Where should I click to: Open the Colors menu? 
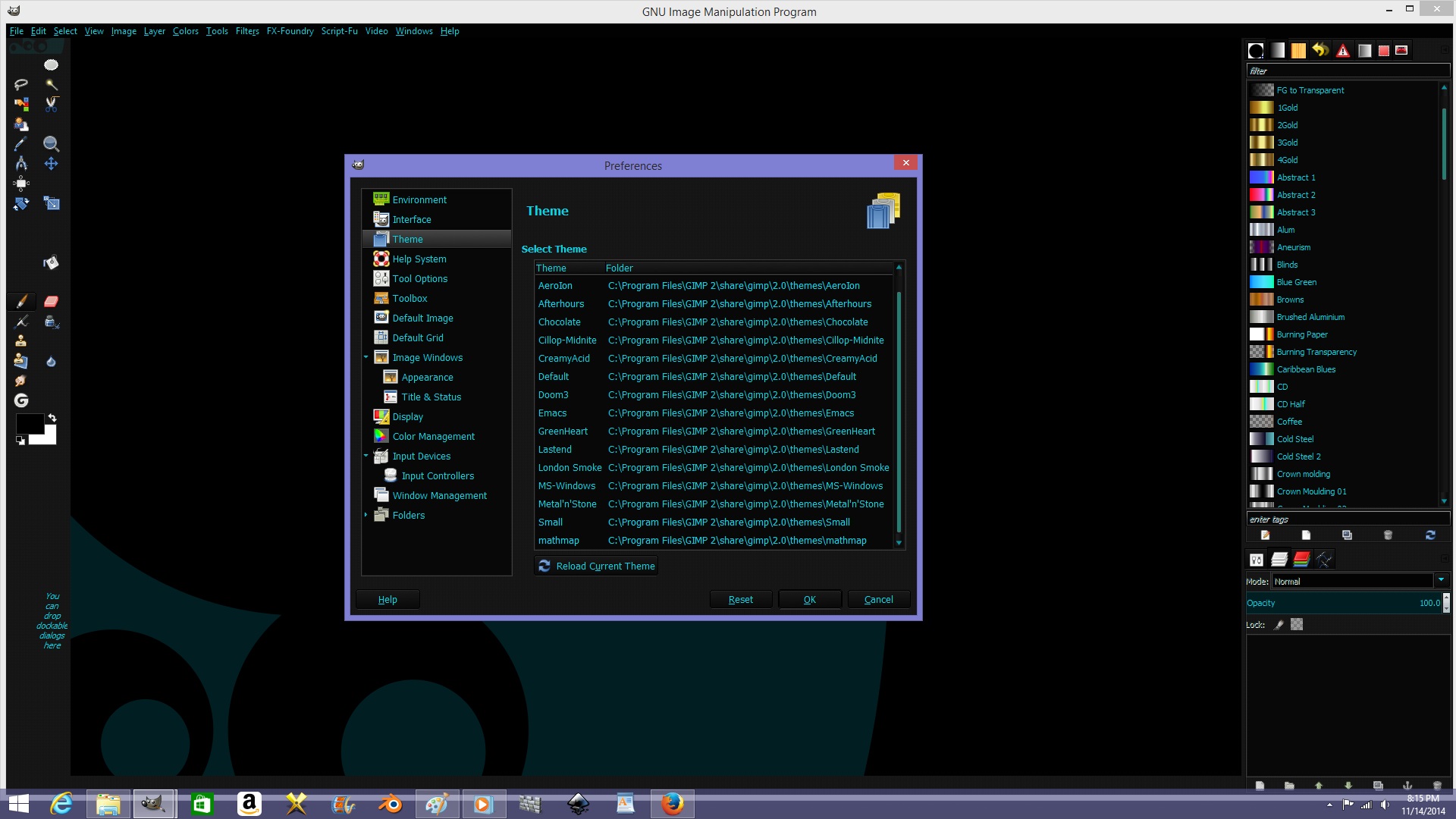coord(185,31)
